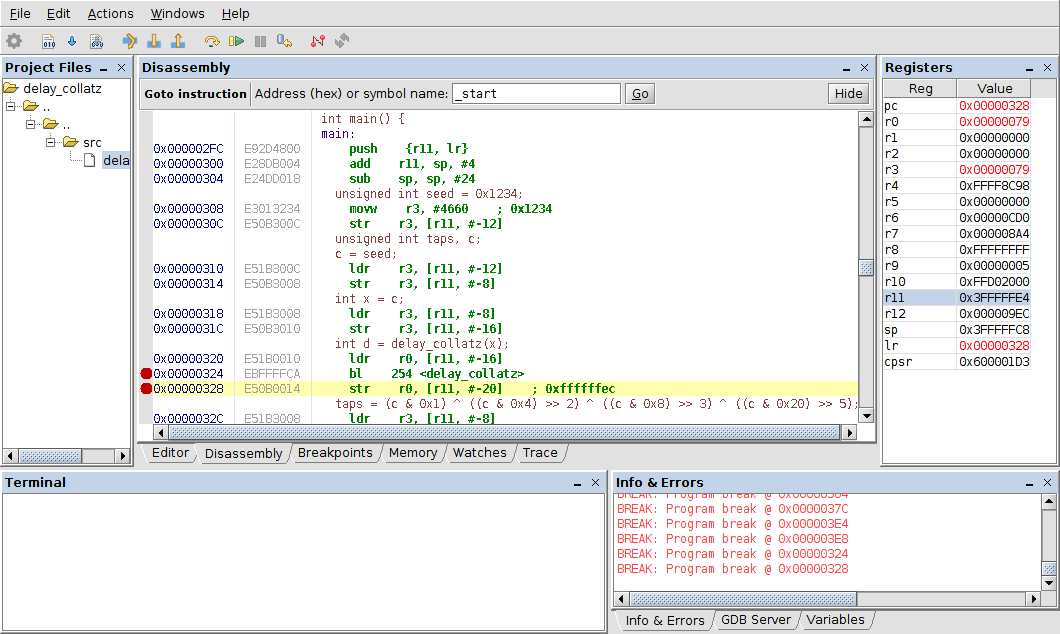Click the Value column header

pos(994,89)
